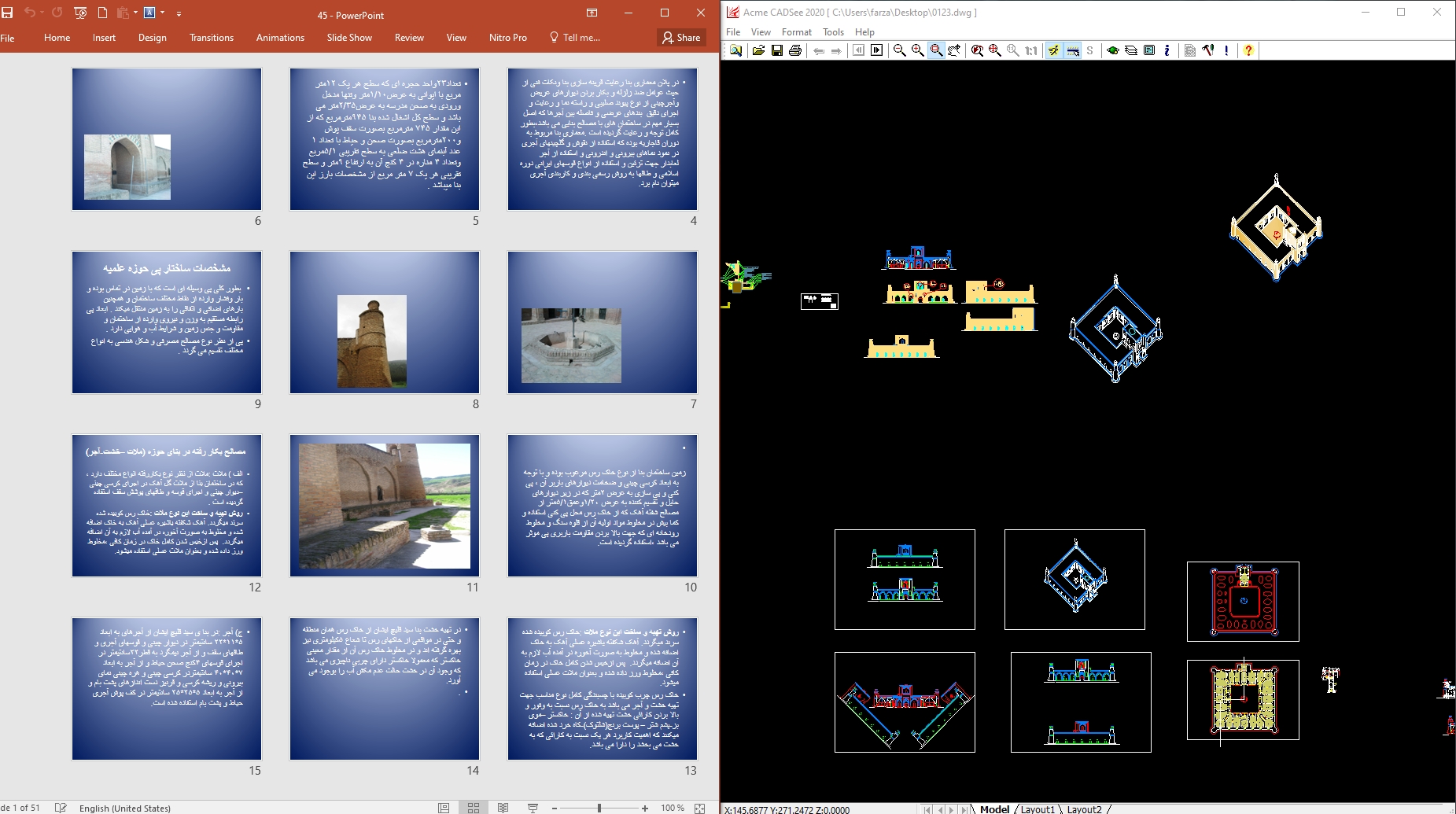Open the Format menu in CADSee

(x=796, y=32)
